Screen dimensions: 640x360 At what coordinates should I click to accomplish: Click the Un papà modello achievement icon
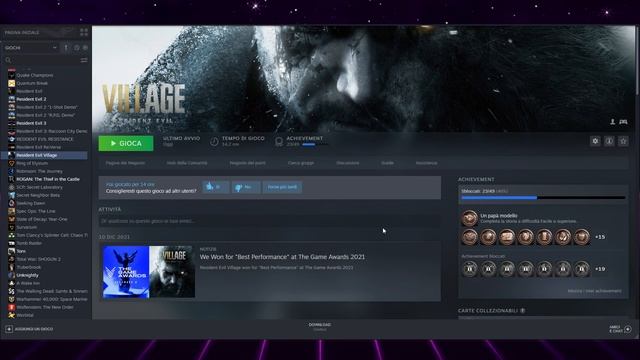point(469,218)
